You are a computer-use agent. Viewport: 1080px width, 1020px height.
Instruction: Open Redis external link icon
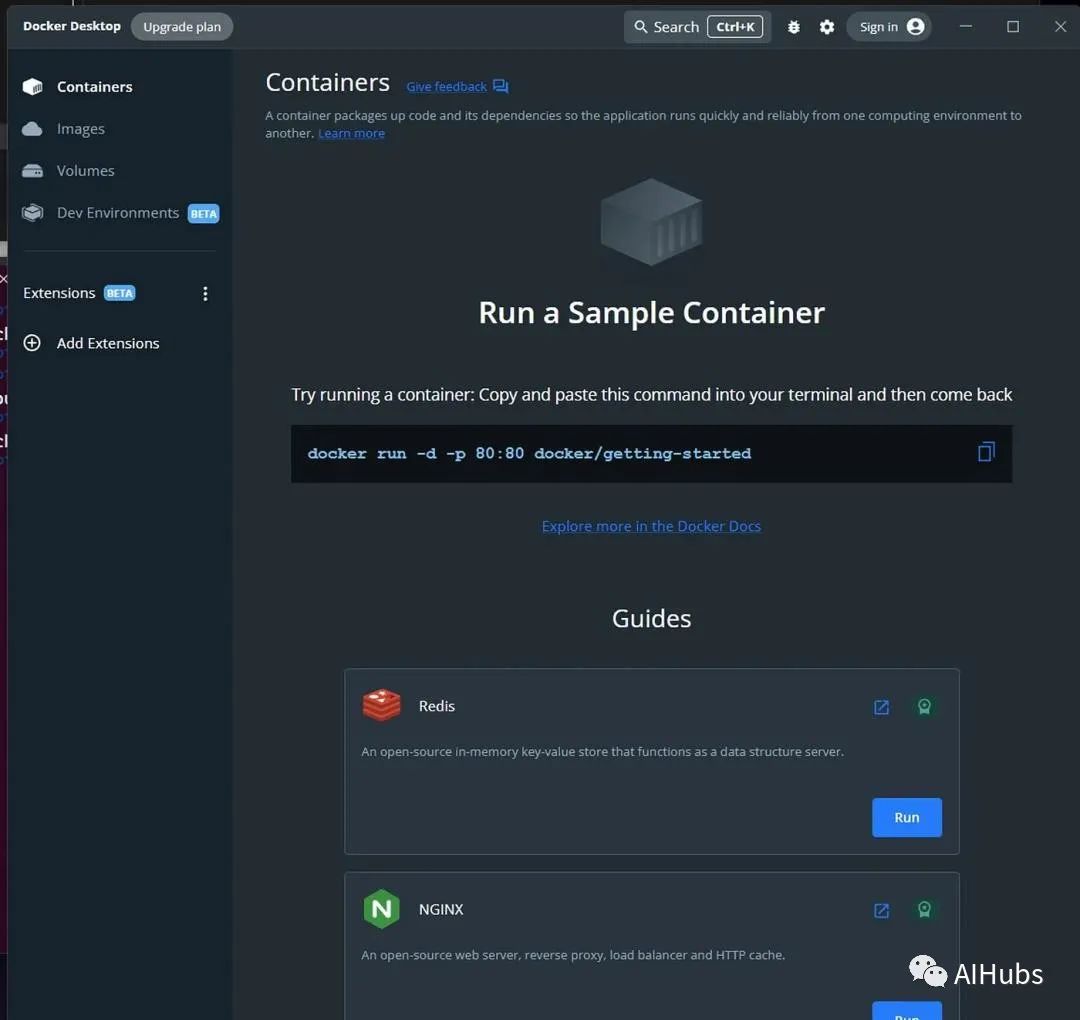(x=882, y=707)
